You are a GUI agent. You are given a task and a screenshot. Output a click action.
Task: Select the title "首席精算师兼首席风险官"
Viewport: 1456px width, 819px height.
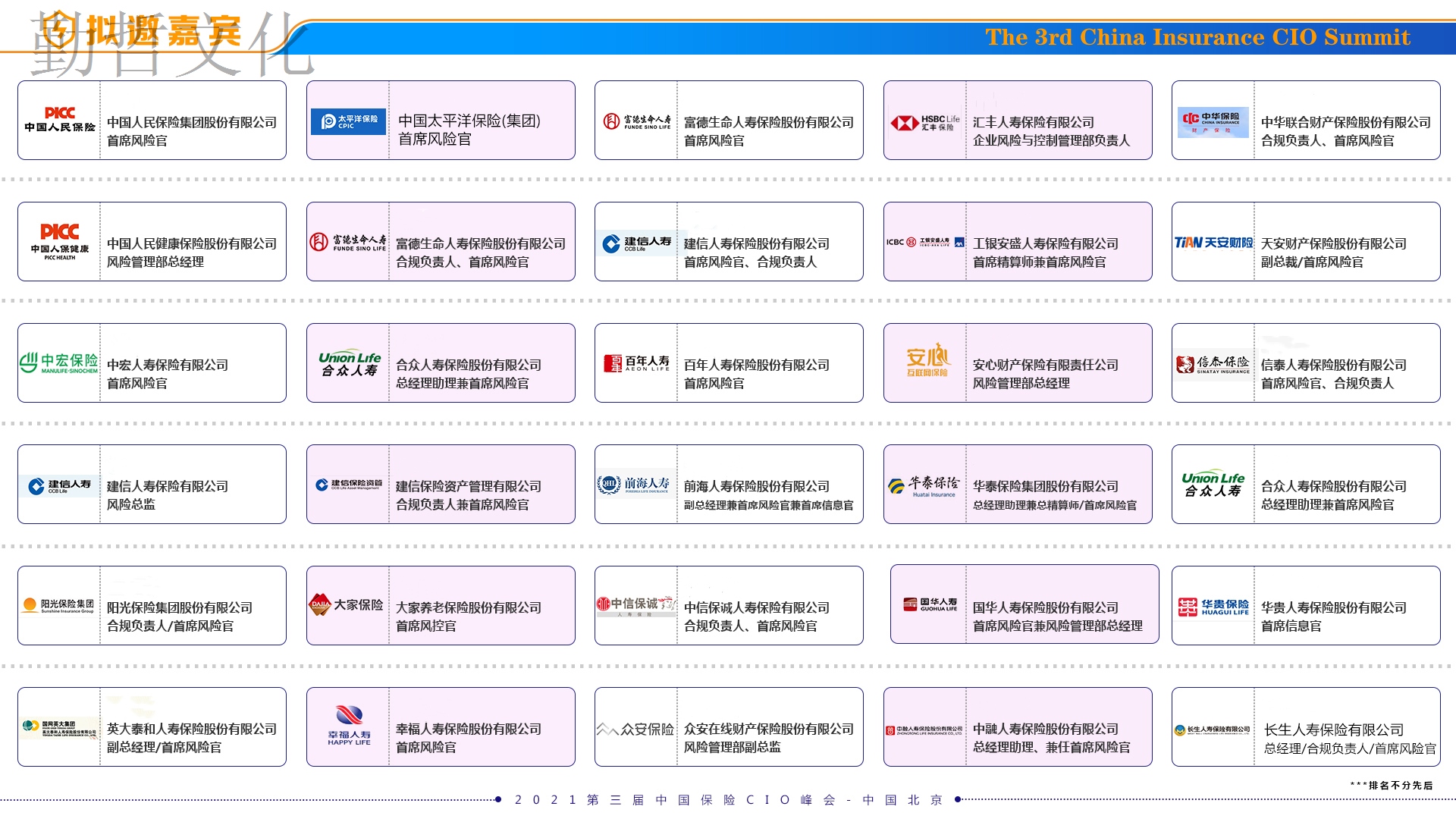tap(1040, 262)
